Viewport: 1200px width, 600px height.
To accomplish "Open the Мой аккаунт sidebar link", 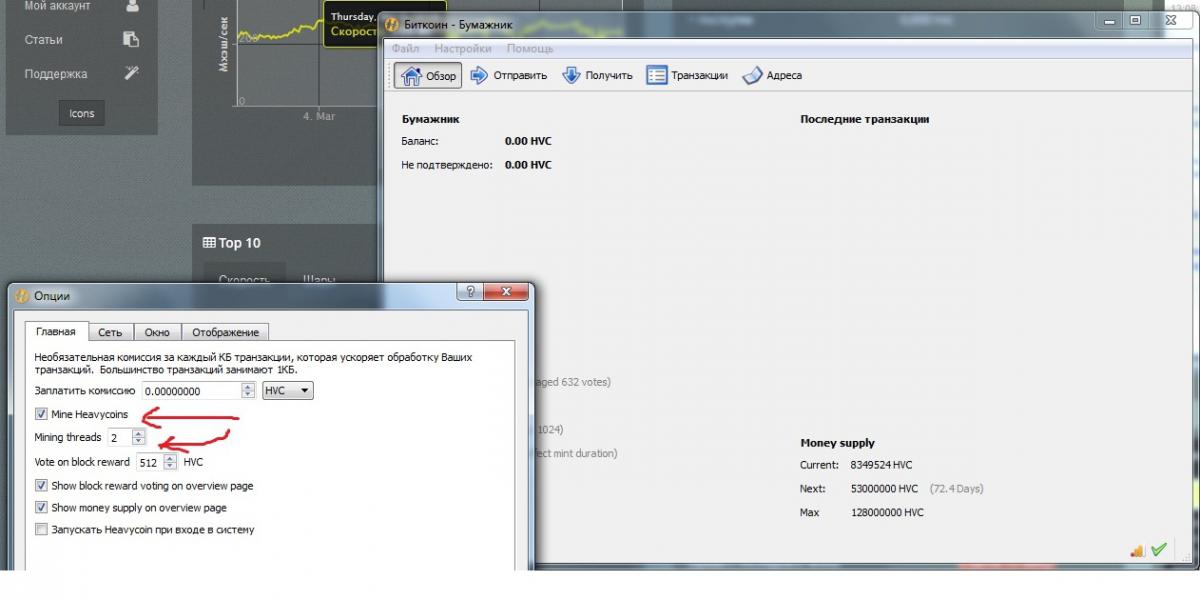I will [x=57, y=6].
